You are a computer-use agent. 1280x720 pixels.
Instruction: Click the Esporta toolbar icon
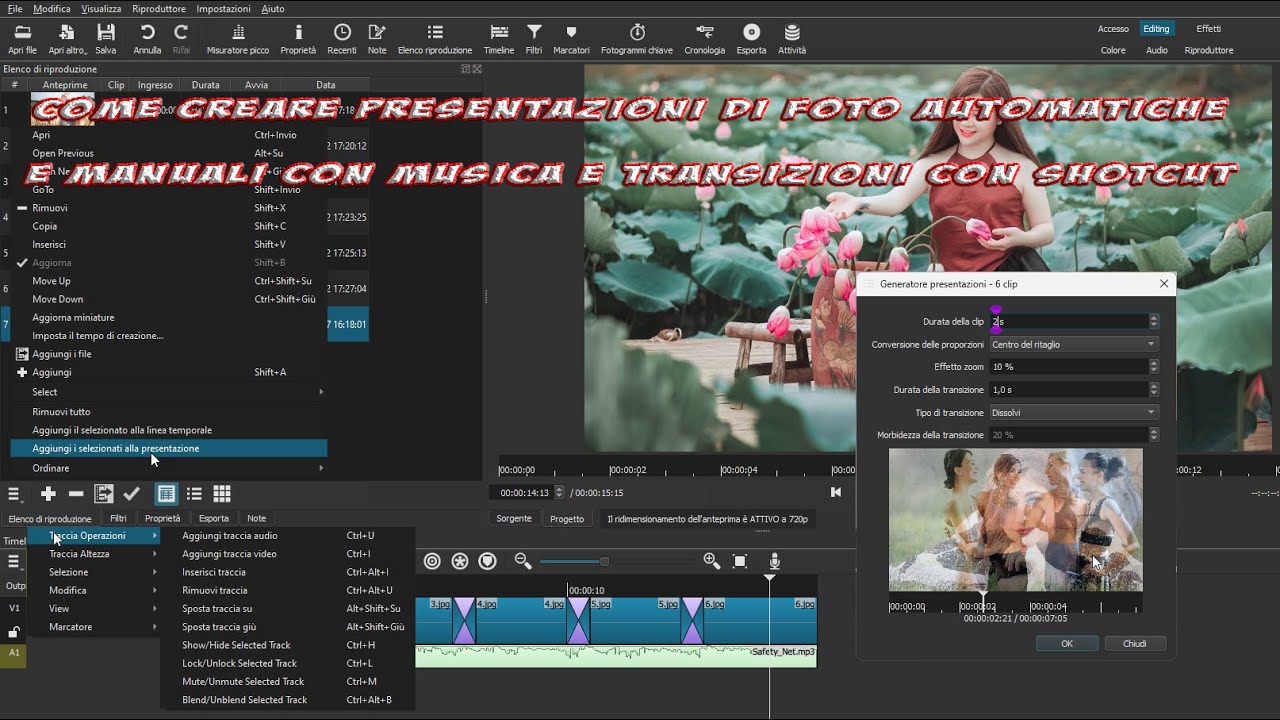coord(752,39)
